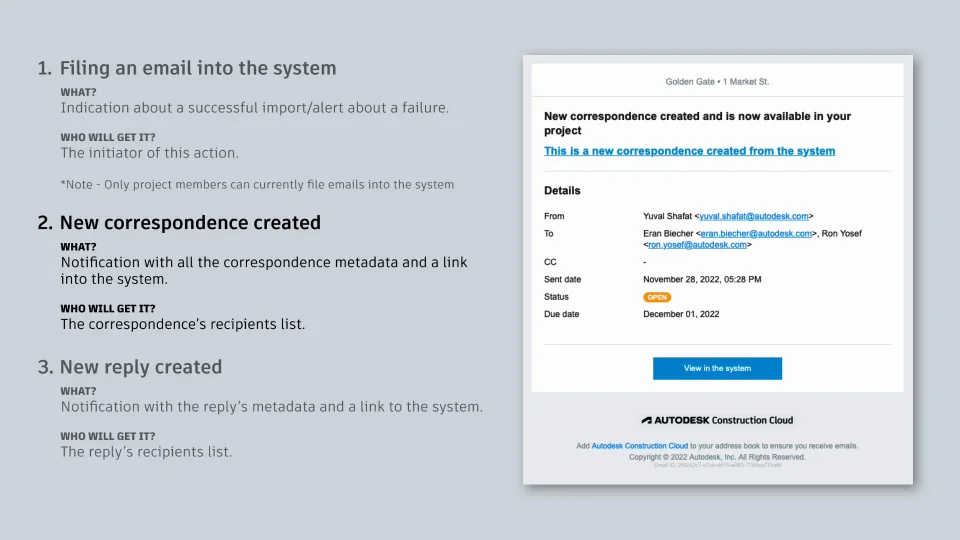Click the Copyright 2022 Autodesk footer text
The width and height of the screenshot is (960, 540).
[x=717, y=457]
